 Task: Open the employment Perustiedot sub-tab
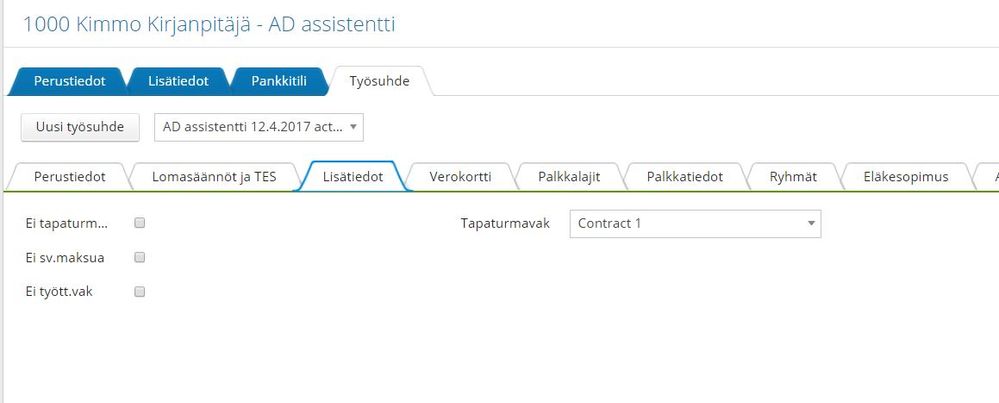tap(69, 176)
